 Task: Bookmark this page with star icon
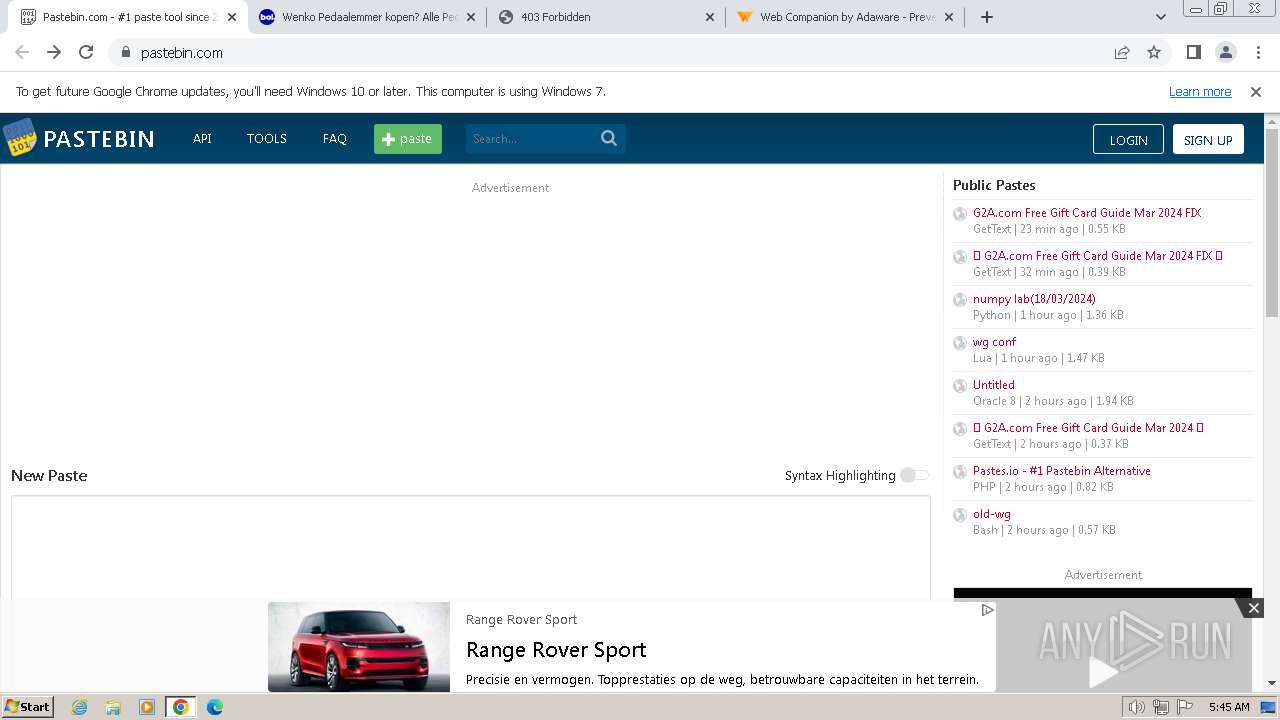tap(1154, 52)
